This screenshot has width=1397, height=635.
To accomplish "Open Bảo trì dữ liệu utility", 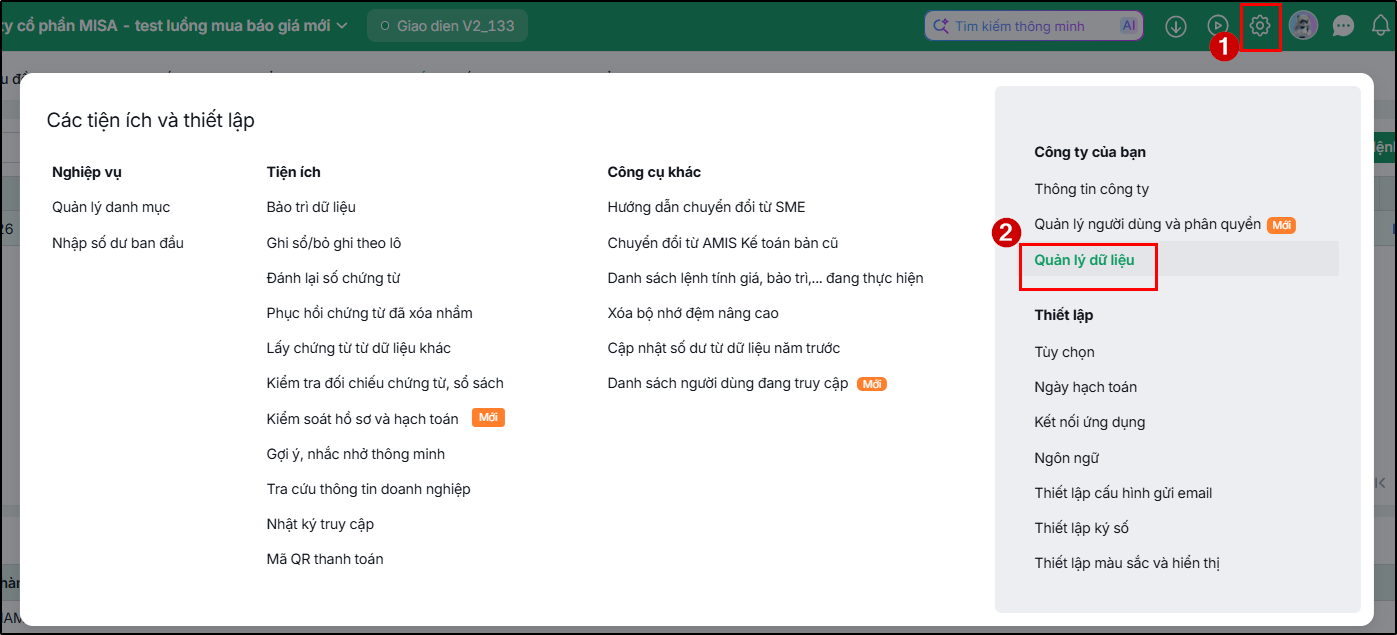I will click(x=311, y=207).
